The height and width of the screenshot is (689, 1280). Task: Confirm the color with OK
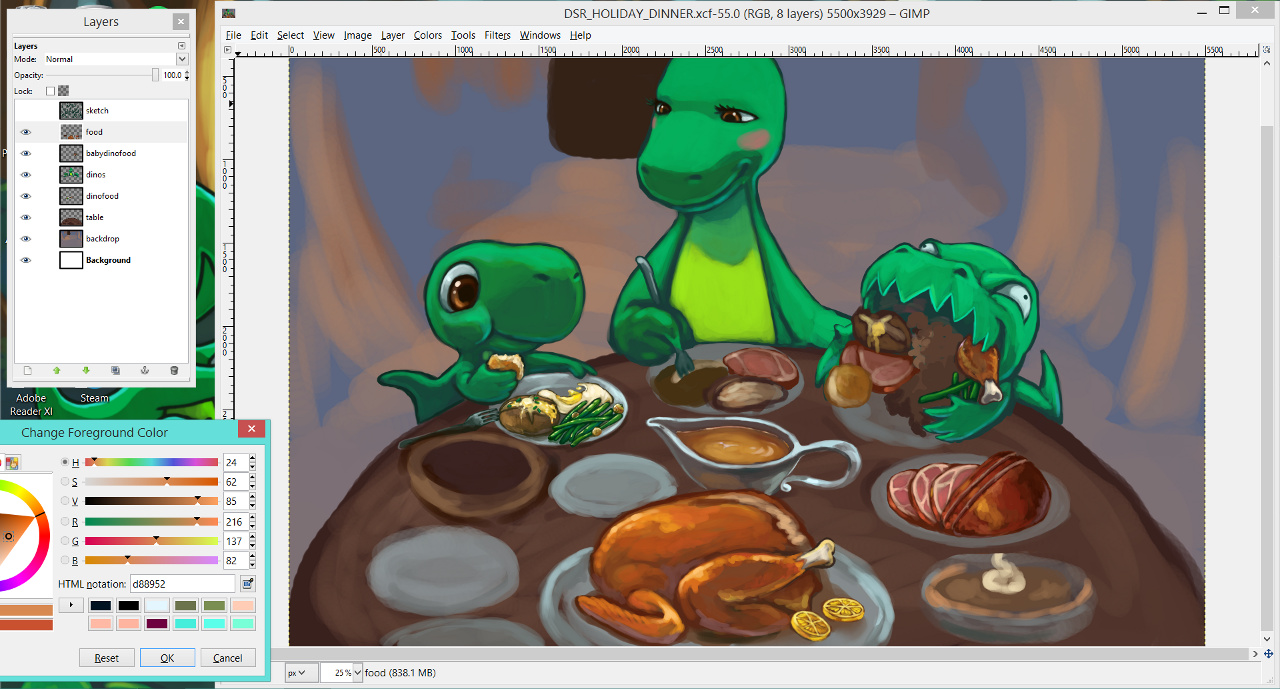click(x=167, y=658)
